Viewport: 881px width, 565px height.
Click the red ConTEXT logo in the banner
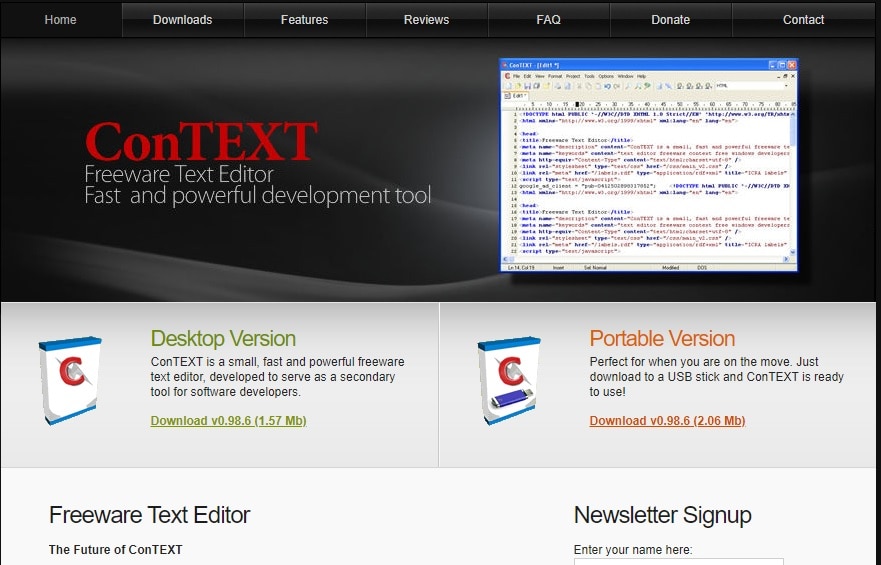pyautogui.click(x=201, y=141)
